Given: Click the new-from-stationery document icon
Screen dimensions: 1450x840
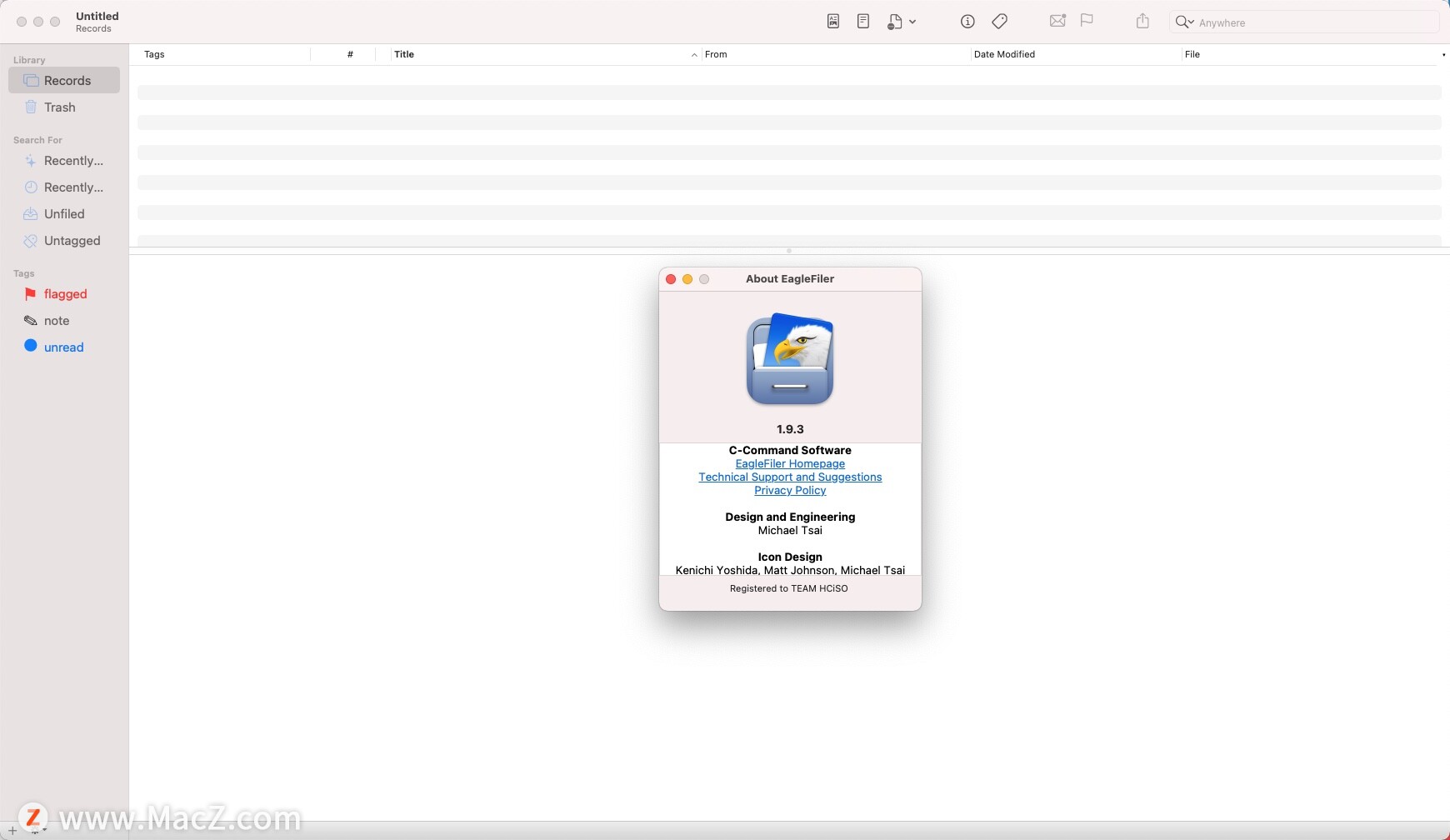Looking at the screenshot, I should point(894,22).
